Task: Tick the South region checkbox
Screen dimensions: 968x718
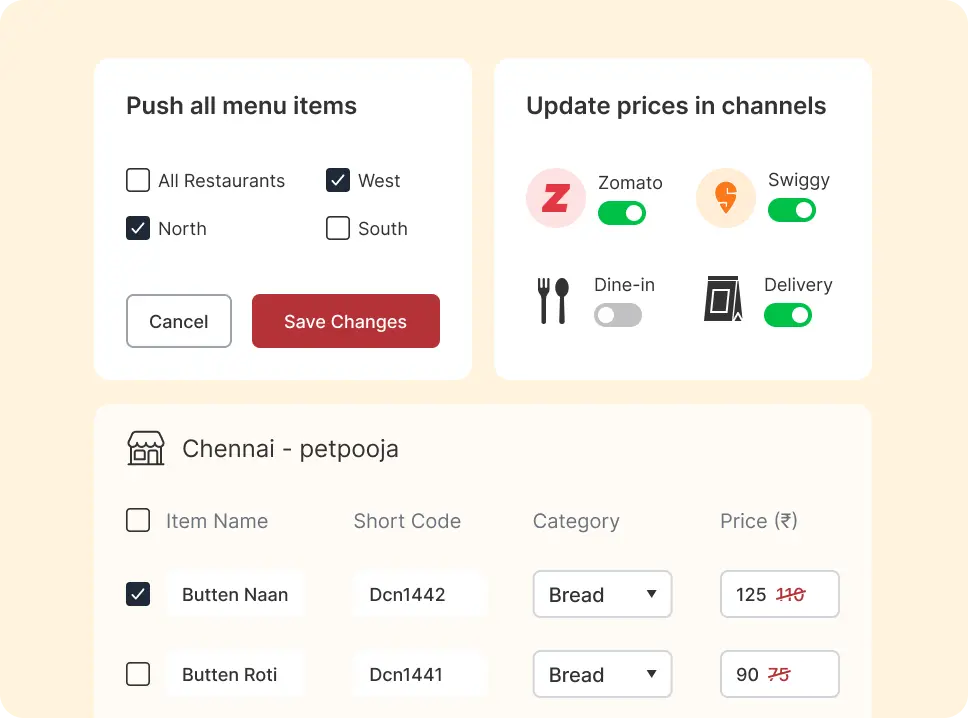Action: (x=338, y=228)
